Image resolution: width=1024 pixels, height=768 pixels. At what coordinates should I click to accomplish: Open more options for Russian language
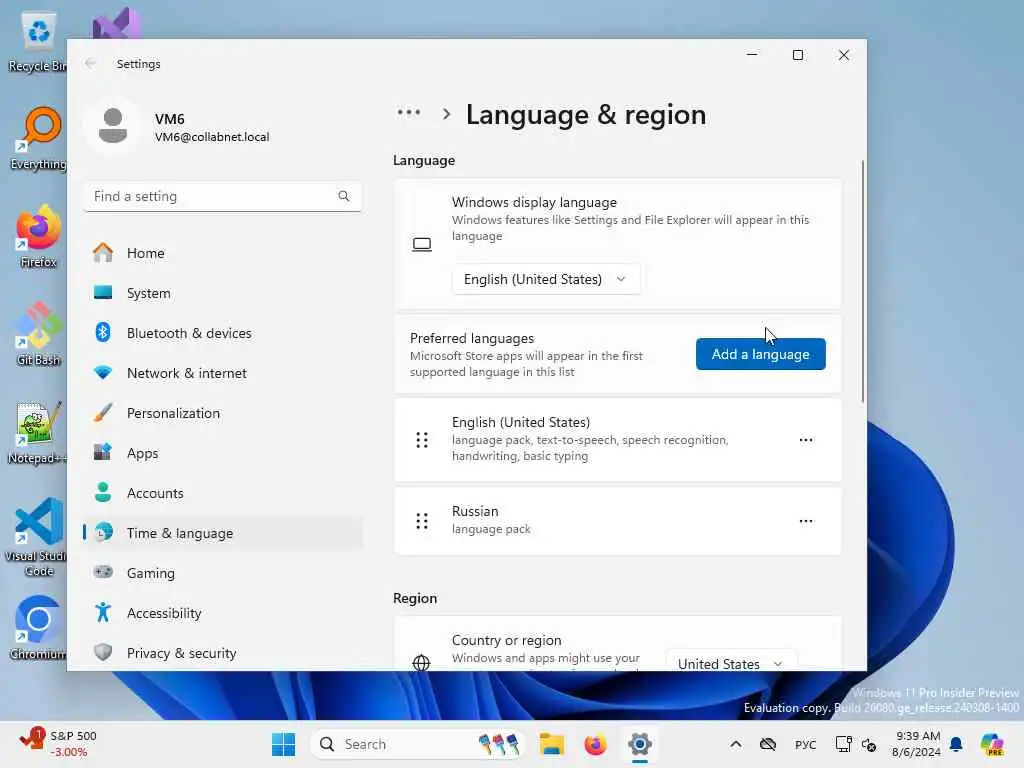click(806, 520)
